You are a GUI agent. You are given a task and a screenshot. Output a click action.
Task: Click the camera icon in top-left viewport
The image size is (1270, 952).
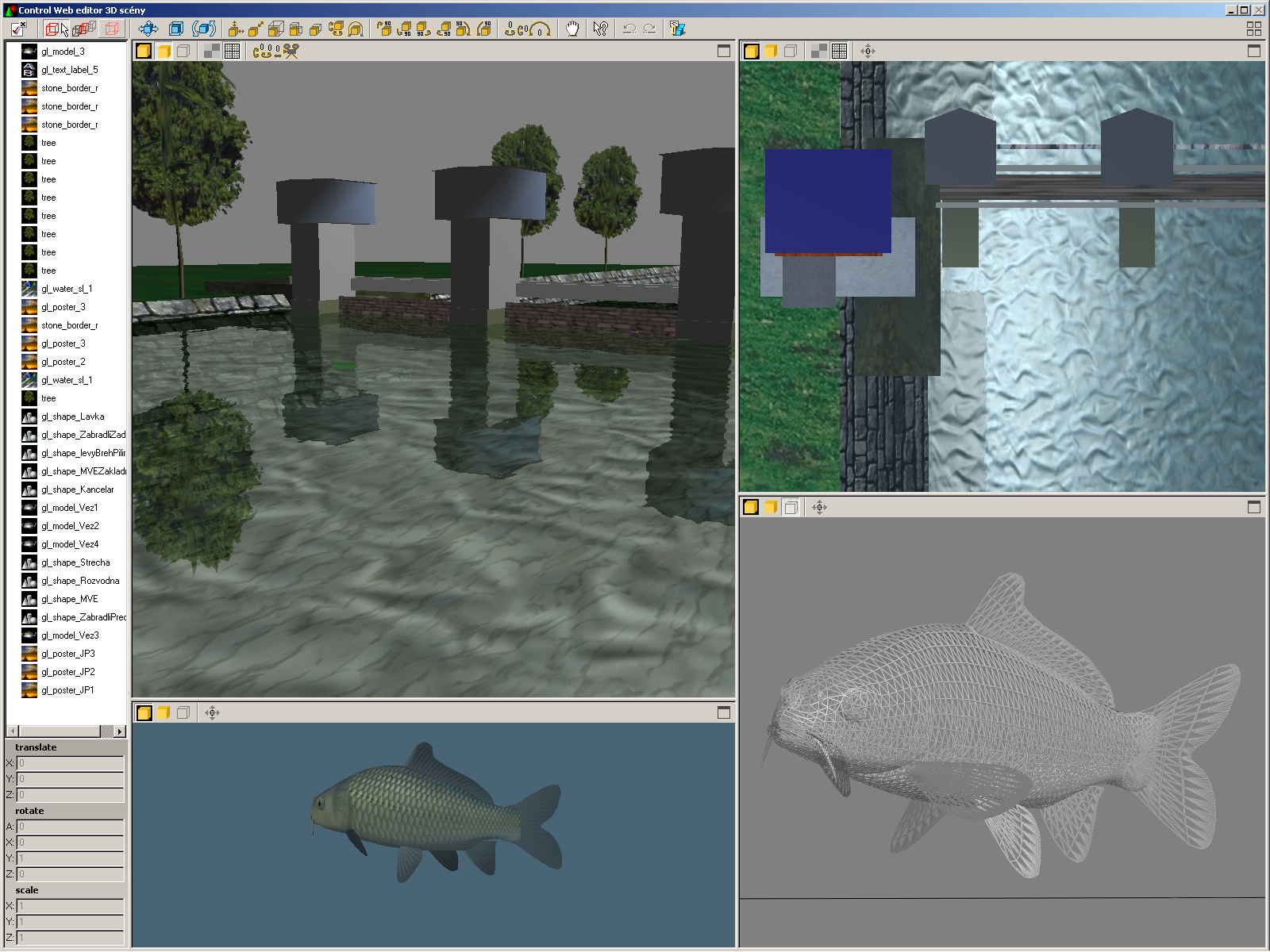click(x=291, y=52)
